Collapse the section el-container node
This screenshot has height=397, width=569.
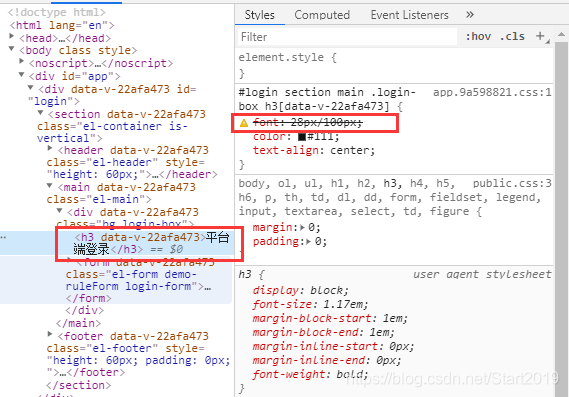pos(41,112)
